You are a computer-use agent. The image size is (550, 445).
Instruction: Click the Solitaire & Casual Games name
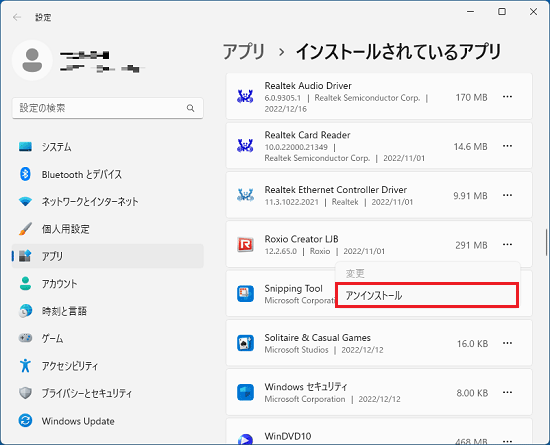coord(317,338)
